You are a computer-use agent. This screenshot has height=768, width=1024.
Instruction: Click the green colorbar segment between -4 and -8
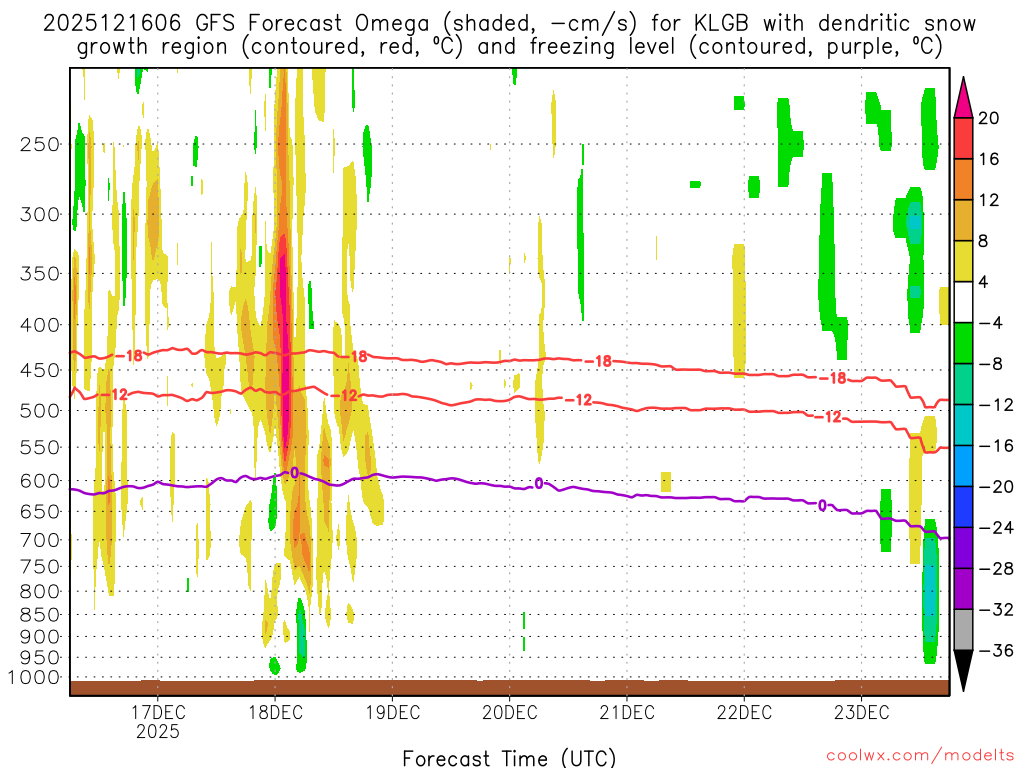(x=963, y=343)
